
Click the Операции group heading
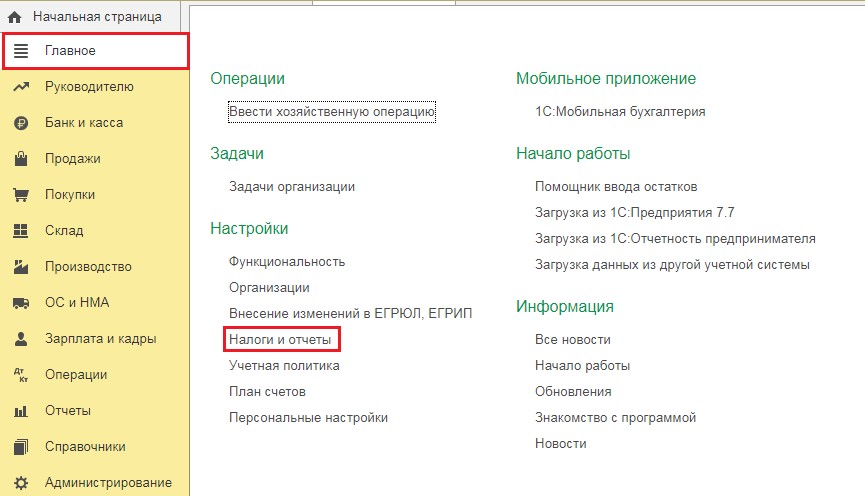[x=247, y=78]
